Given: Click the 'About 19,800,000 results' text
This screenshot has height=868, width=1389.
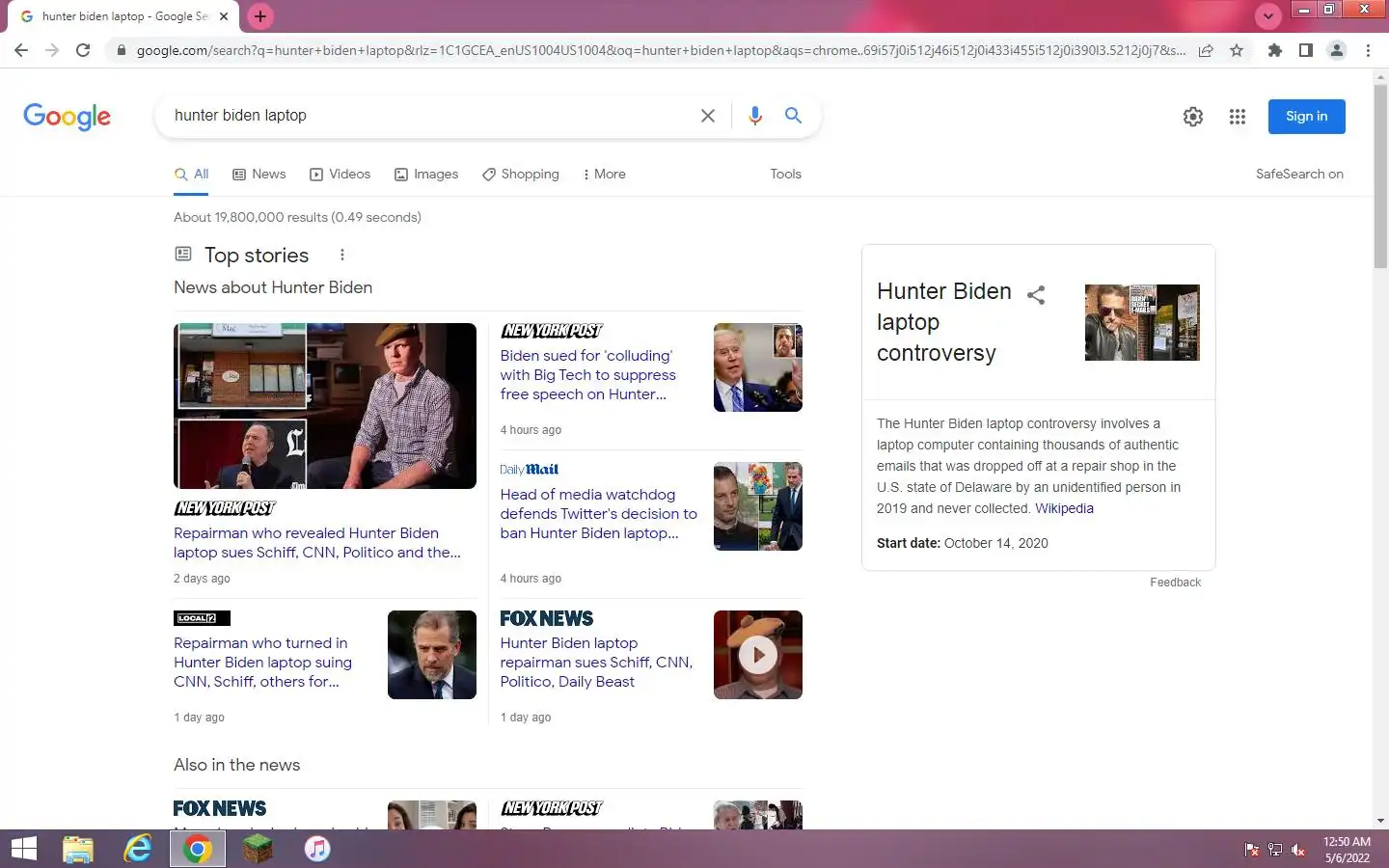Looking at the screenshot, I should click(297, 217).
